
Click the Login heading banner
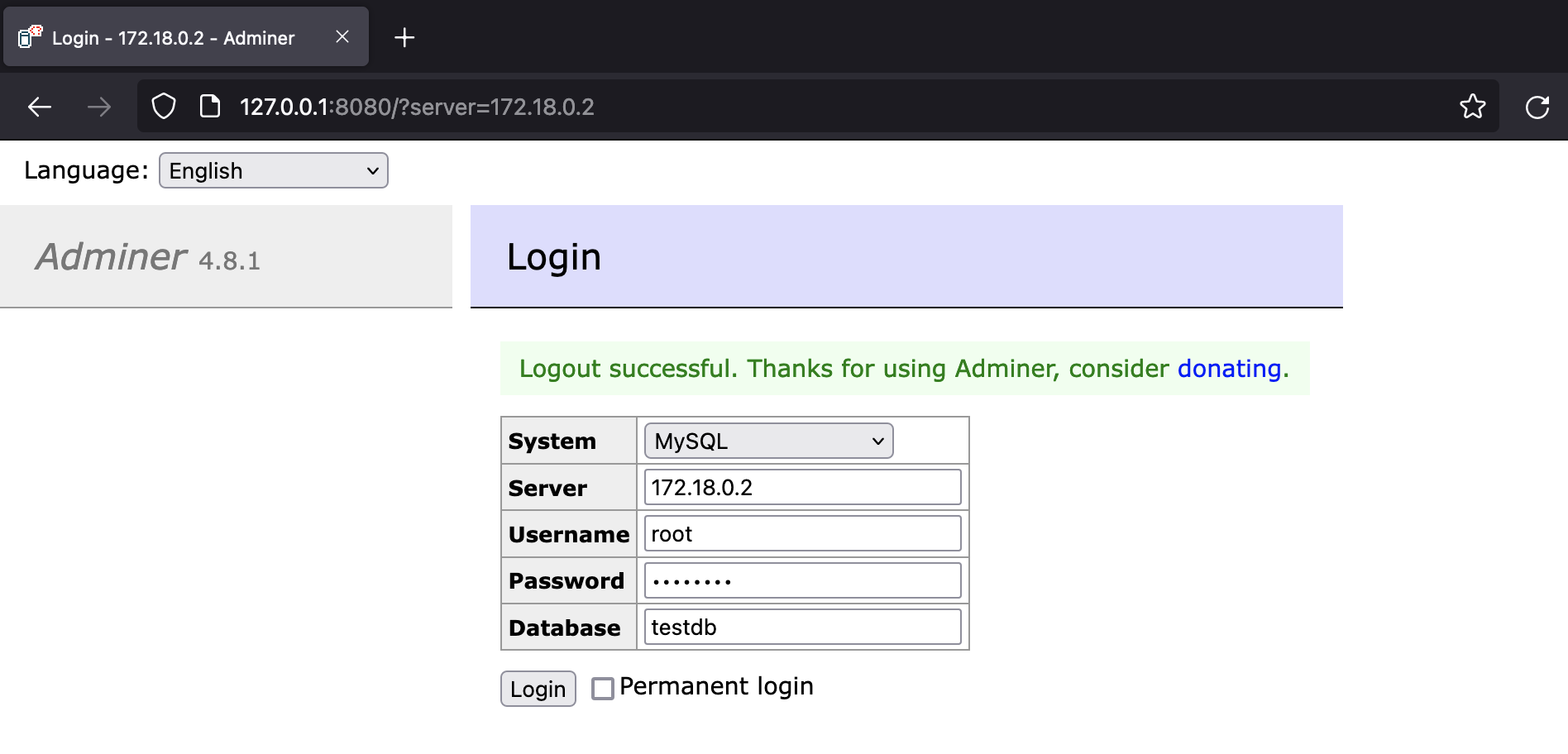point(554,256)
